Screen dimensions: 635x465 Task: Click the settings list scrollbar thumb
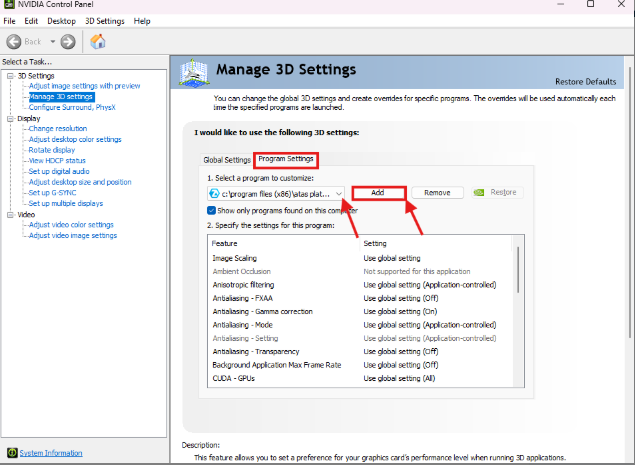tap(518, 269)
